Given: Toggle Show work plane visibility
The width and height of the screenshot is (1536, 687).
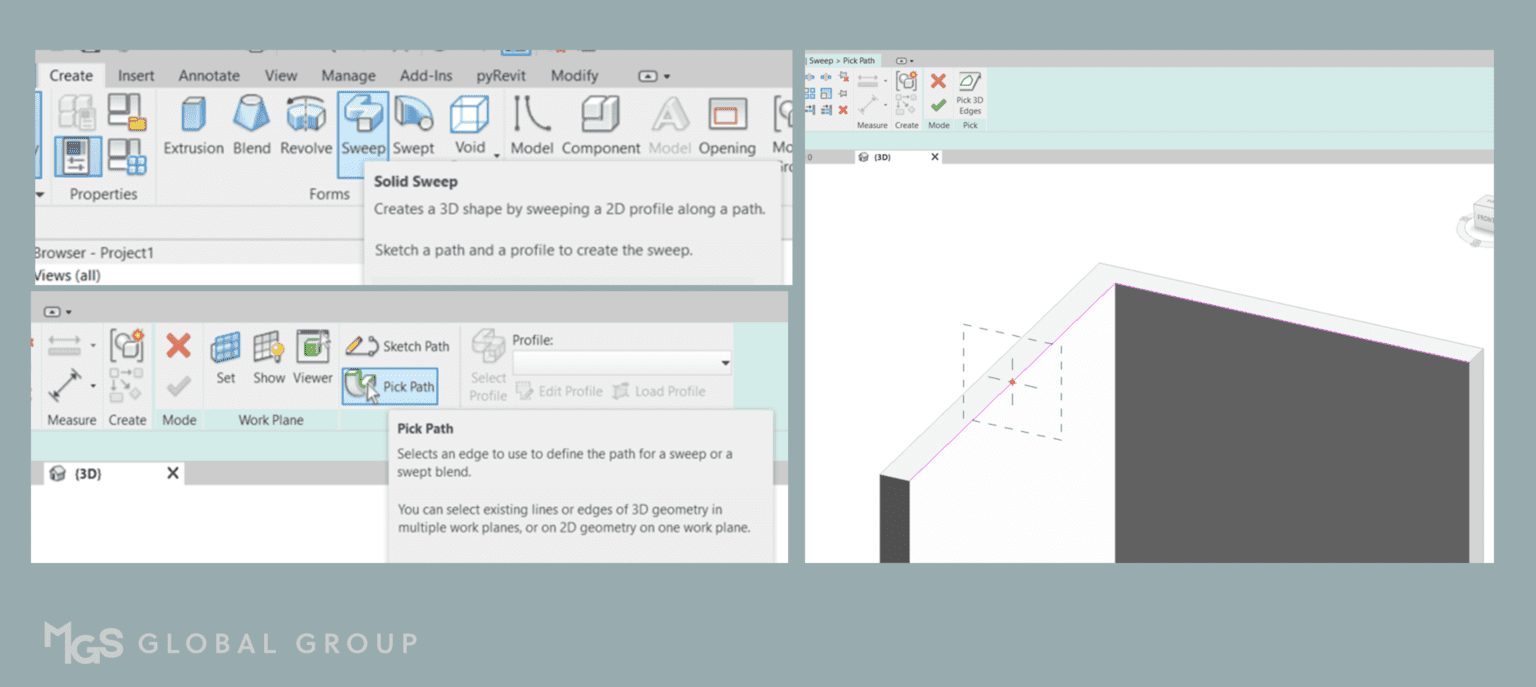Looking at the screenshot, I should point(269,352).
